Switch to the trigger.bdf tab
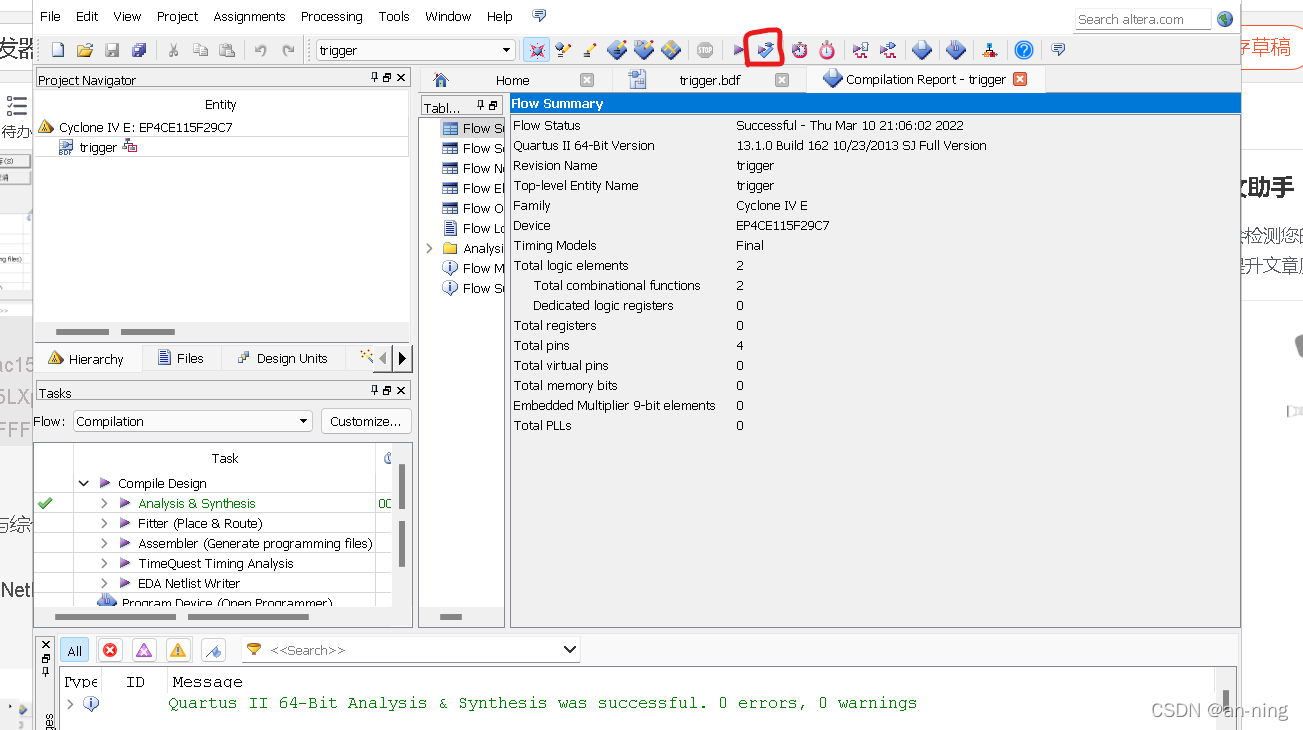 point(708,80)
